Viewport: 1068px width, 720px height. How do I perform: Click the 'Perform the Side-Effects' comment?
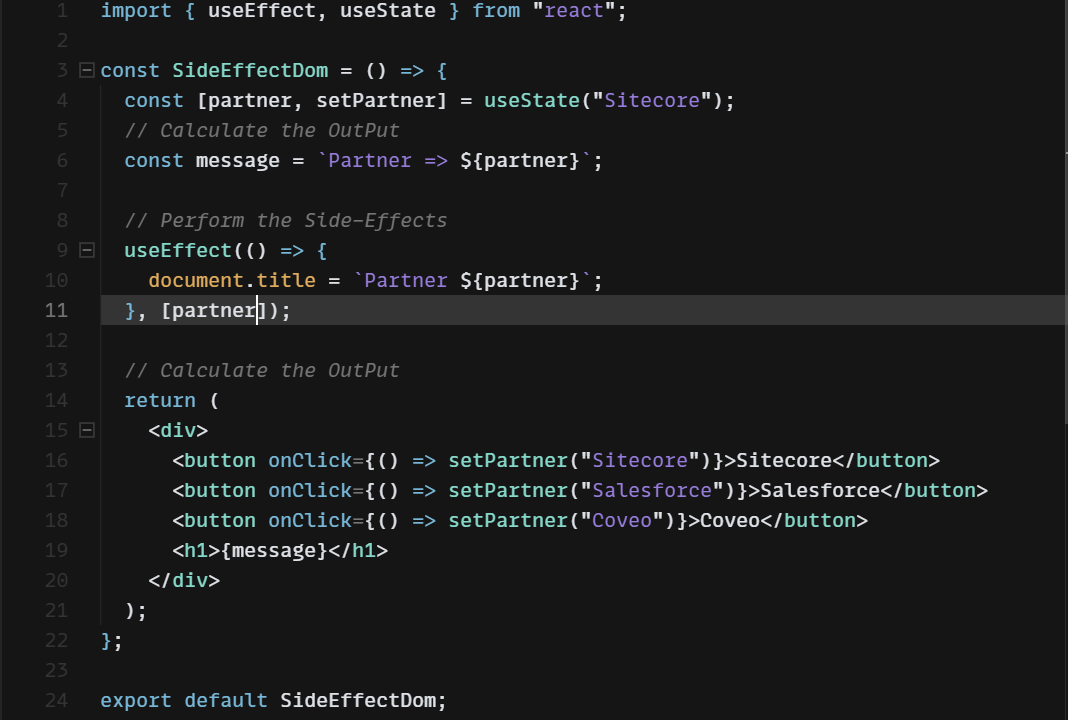point(285,220)
